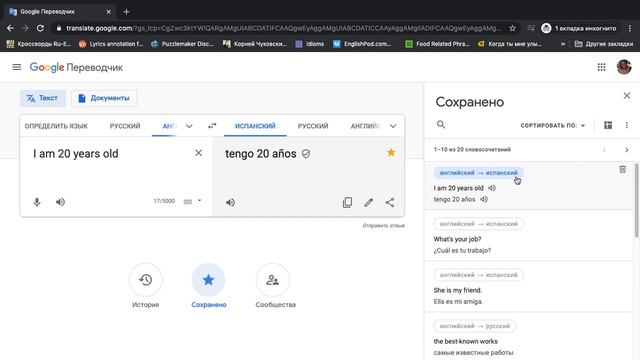Close the Saved panel

click(627, 96)
